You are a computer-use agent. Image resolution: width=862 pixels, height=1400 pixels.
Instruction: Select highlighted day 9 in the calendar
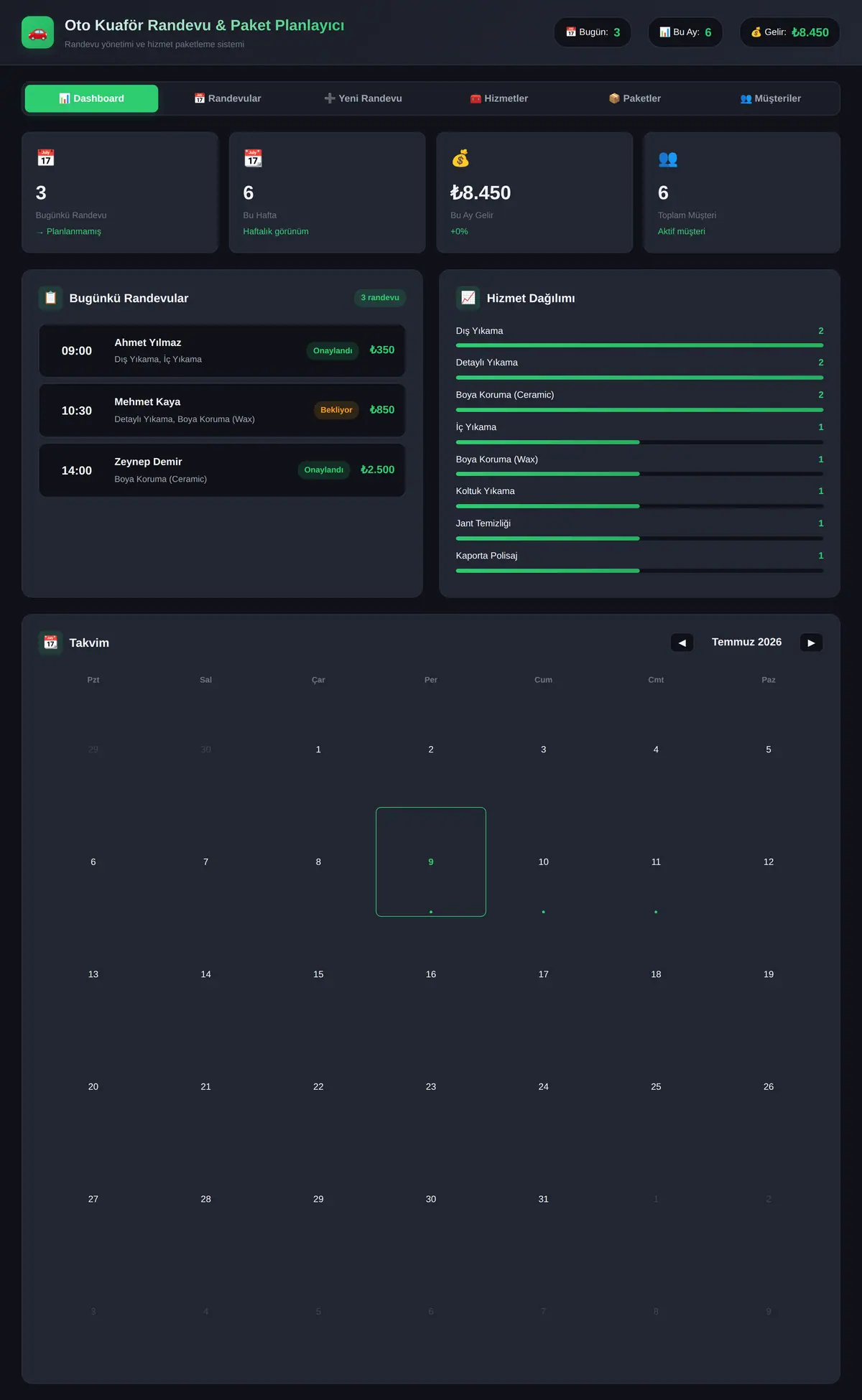[x=431, y=862]
